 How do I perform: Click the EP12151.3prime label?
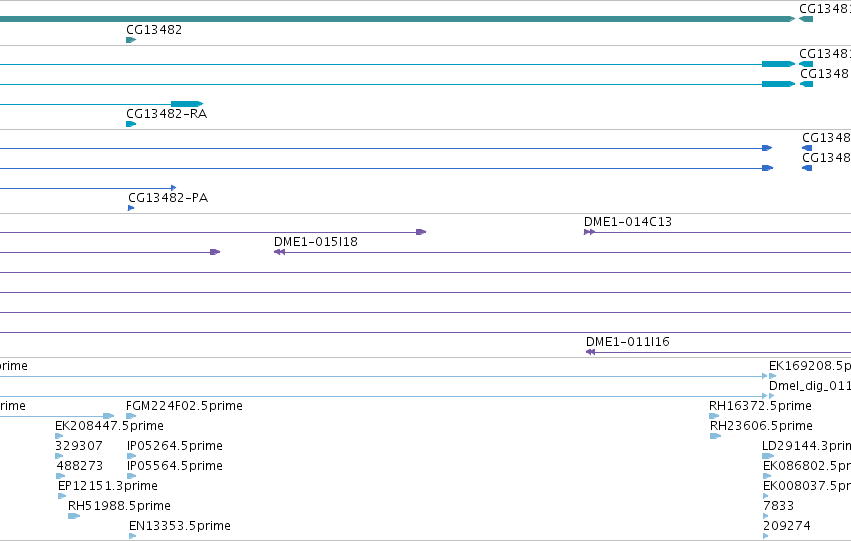point(107,486)
